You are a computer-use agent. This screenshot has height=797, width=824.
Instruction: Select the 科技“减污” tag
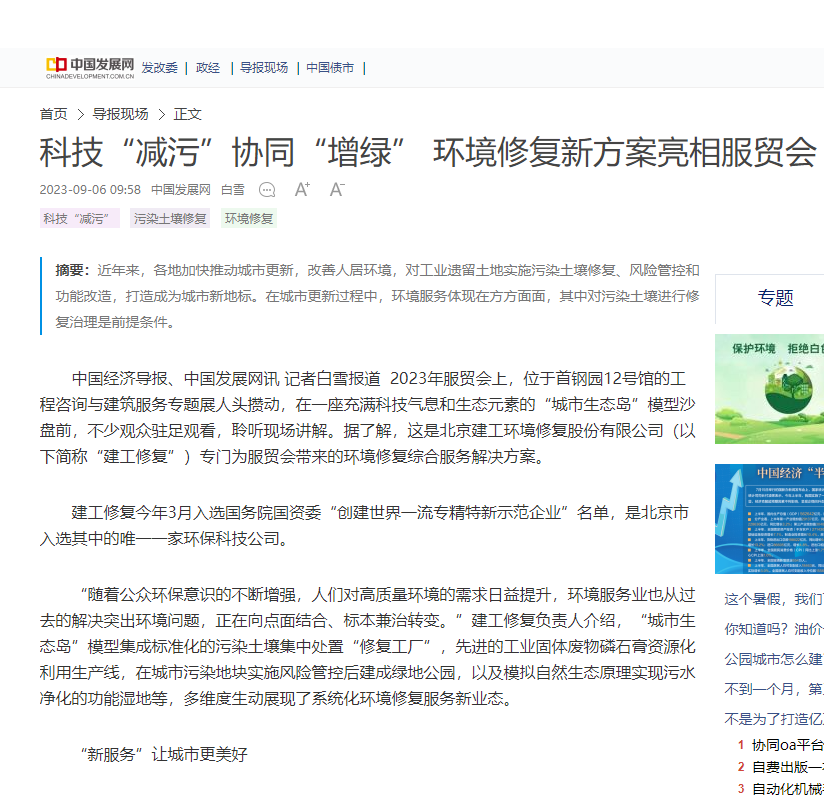point(80,219)
